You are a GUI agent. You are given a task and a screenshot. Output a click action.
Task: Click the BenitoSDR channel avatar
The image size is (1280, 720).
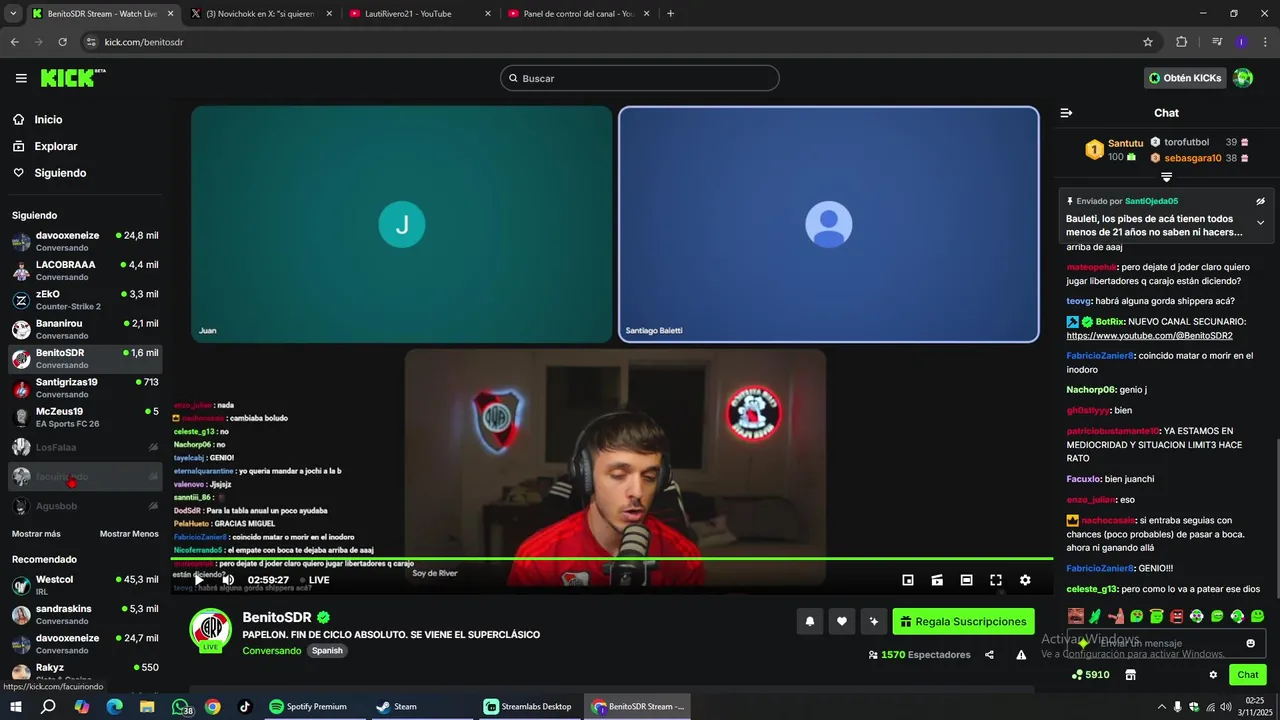pyautogui.click(x=211, y=629)
